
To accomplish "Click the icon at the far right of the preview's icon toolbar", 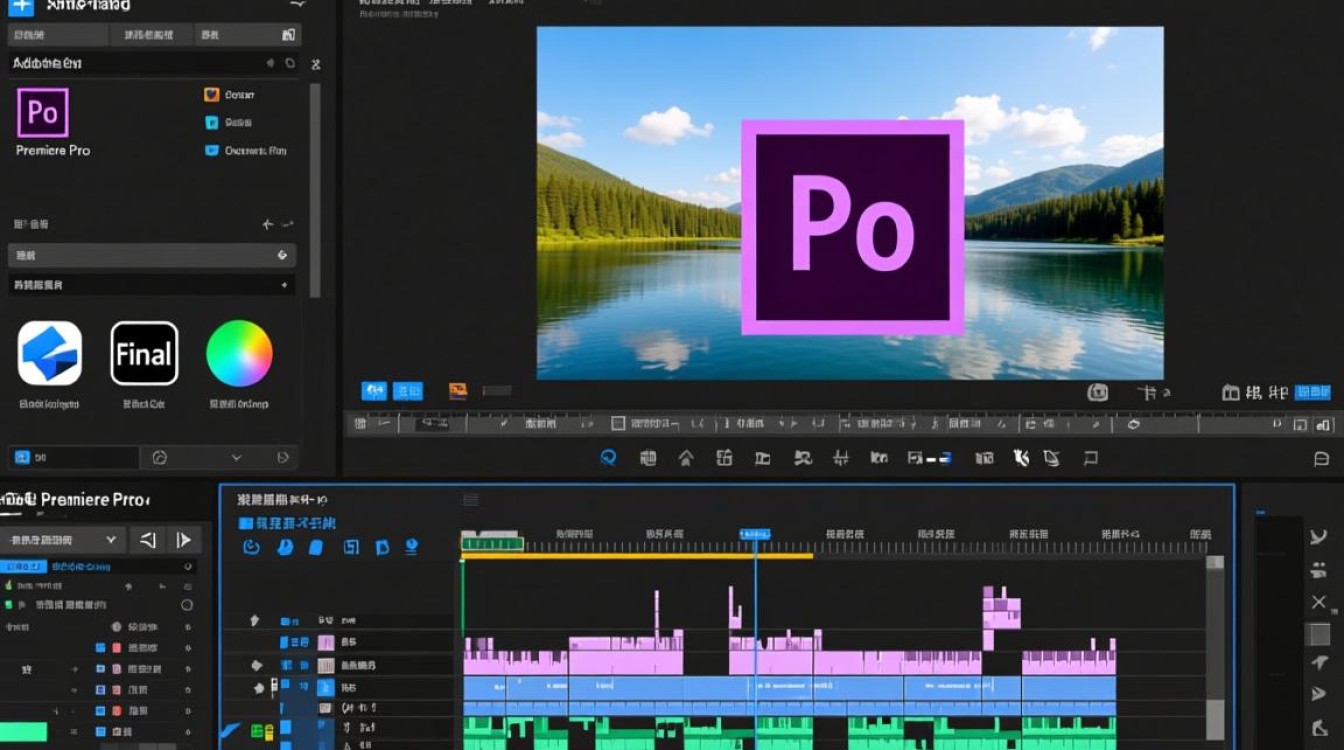I will pos(1321,460).
